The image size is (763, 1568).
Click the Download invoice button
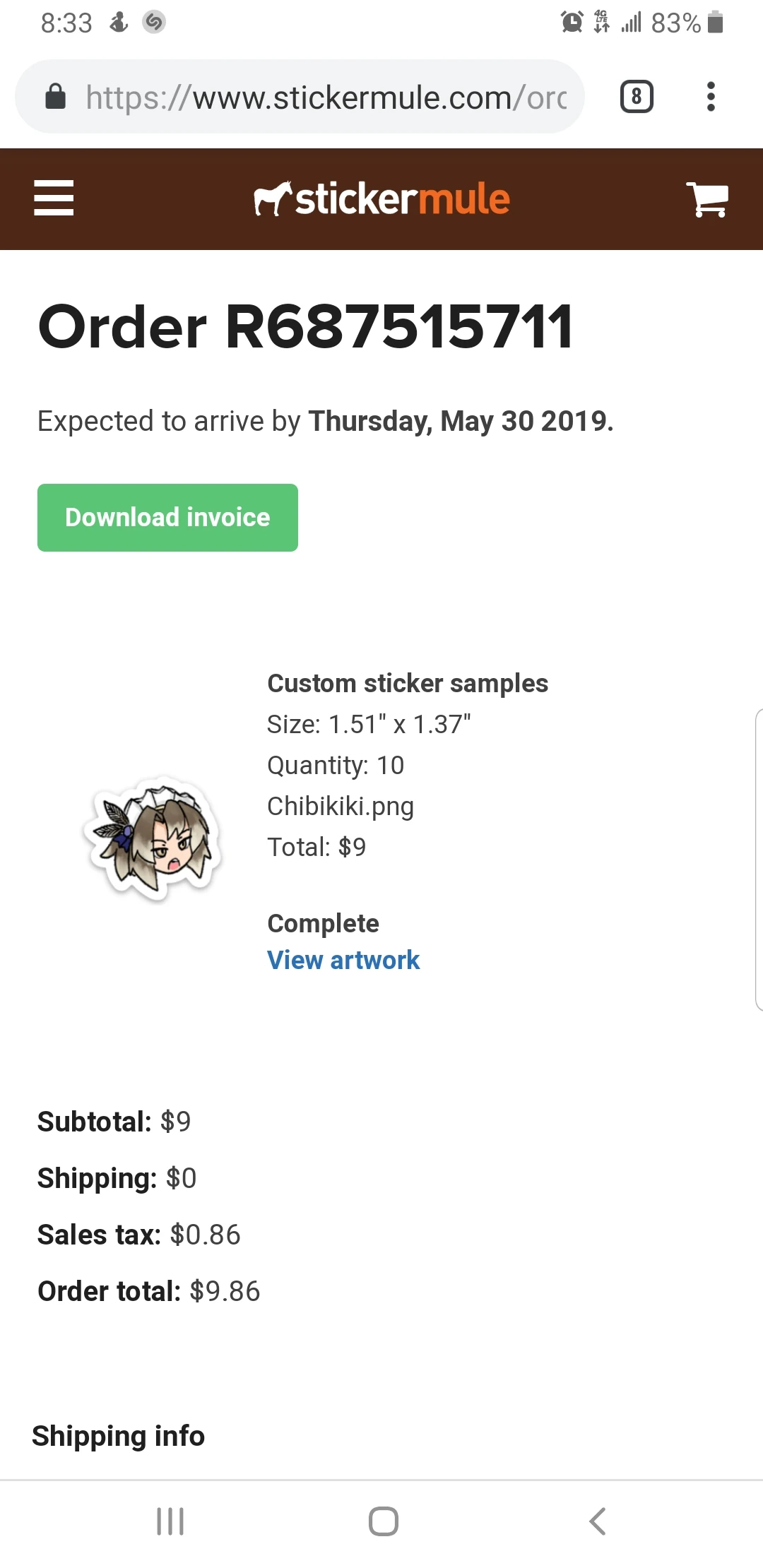(167, 518)
